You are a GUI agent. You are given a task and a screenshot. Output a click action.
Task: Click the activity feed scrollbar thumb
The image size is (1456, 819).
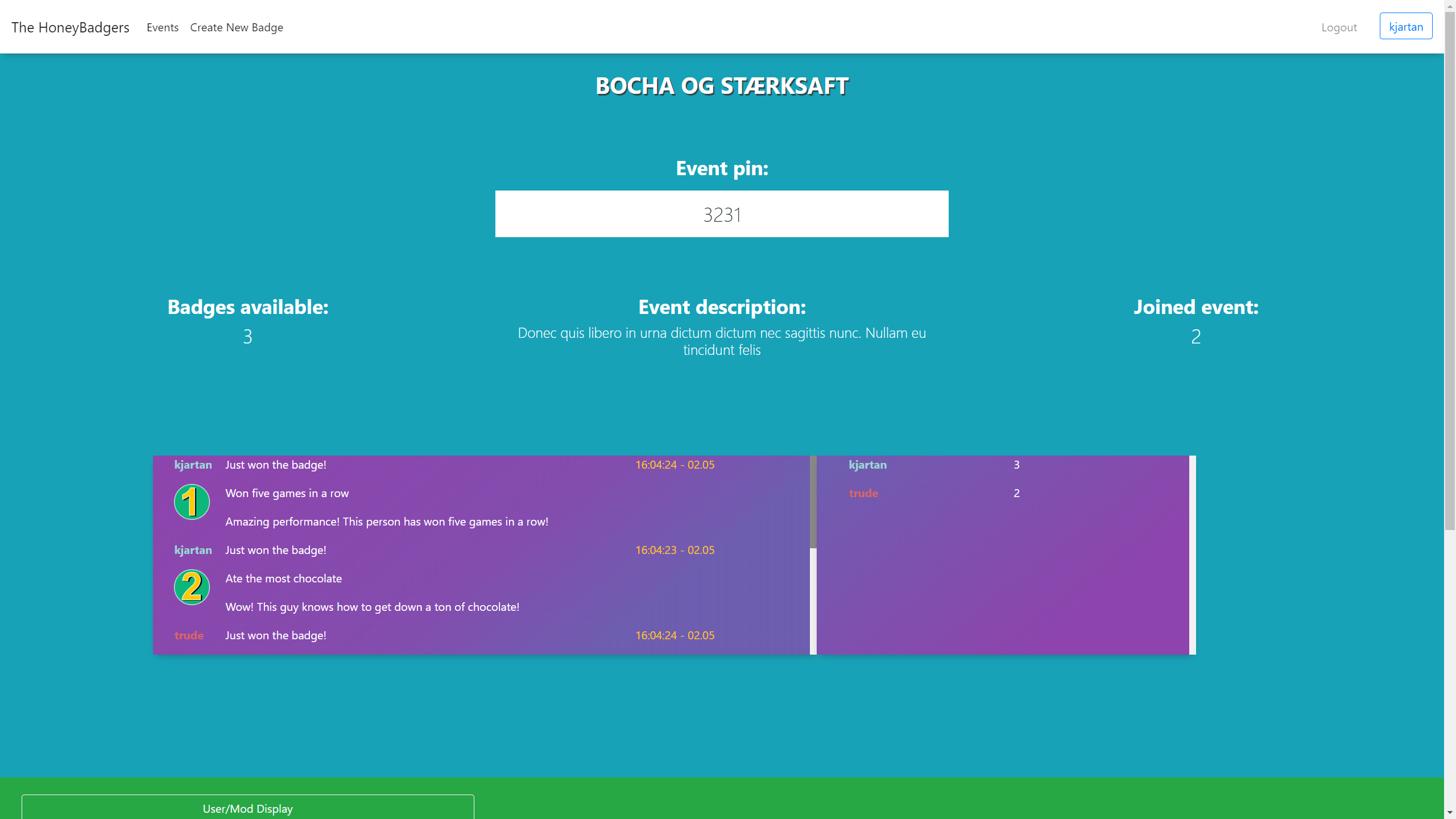pyautogui.click(x=813, y=502)
